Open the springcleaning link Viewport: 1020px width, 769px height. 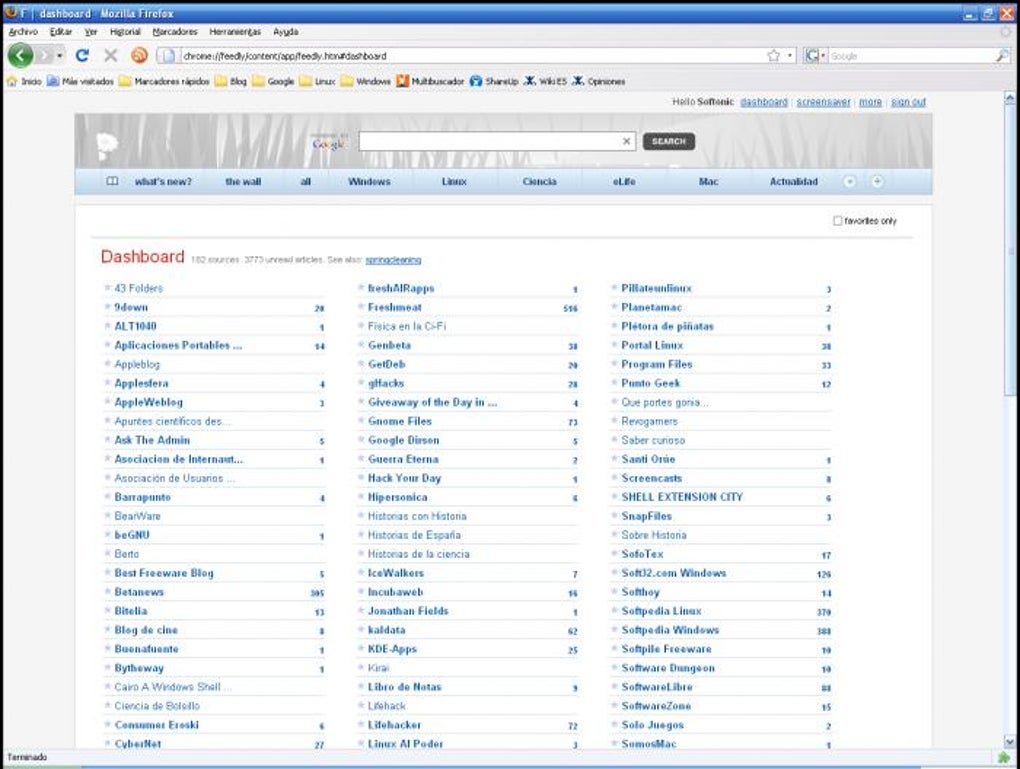coord(393,260)
